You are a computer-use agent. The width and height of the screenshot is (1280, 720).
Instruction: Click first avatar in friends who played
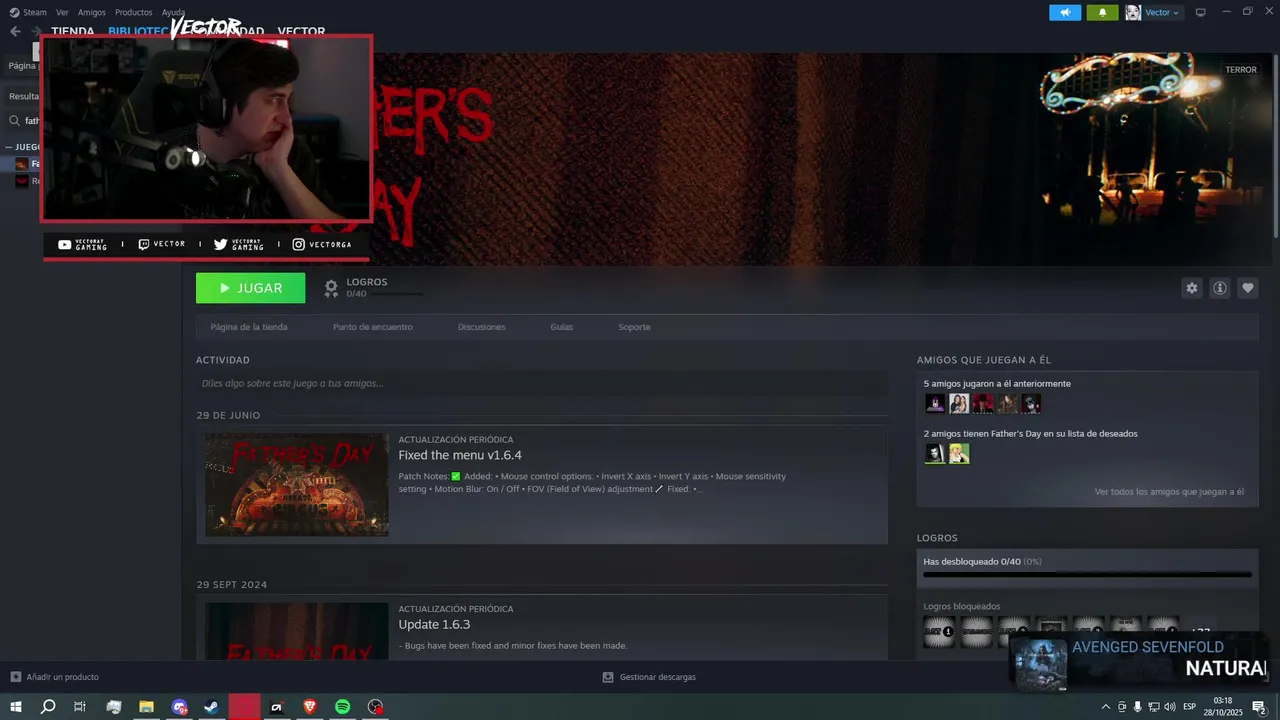pyautogui.click(x=935, y=403)
